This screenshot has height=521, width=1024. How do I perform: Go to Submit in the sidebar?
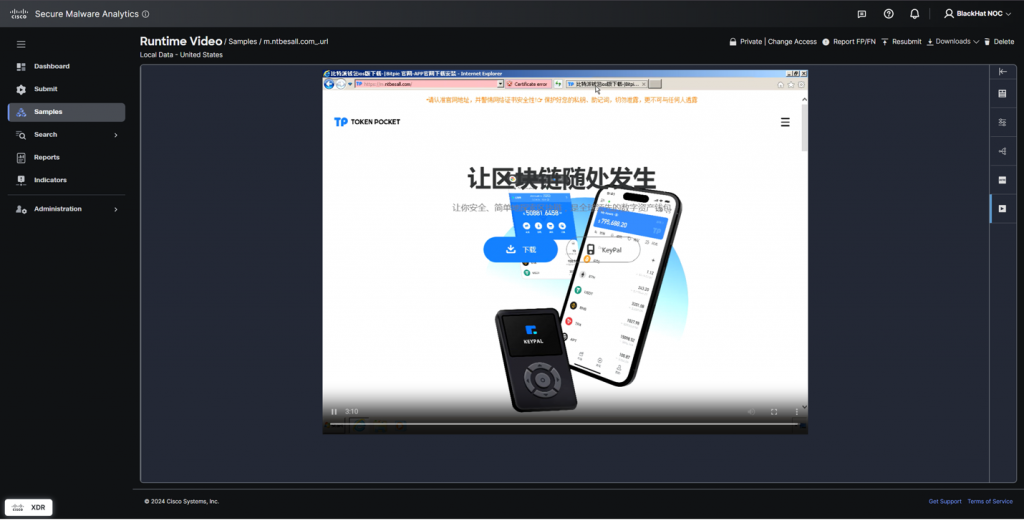[46, 89]
